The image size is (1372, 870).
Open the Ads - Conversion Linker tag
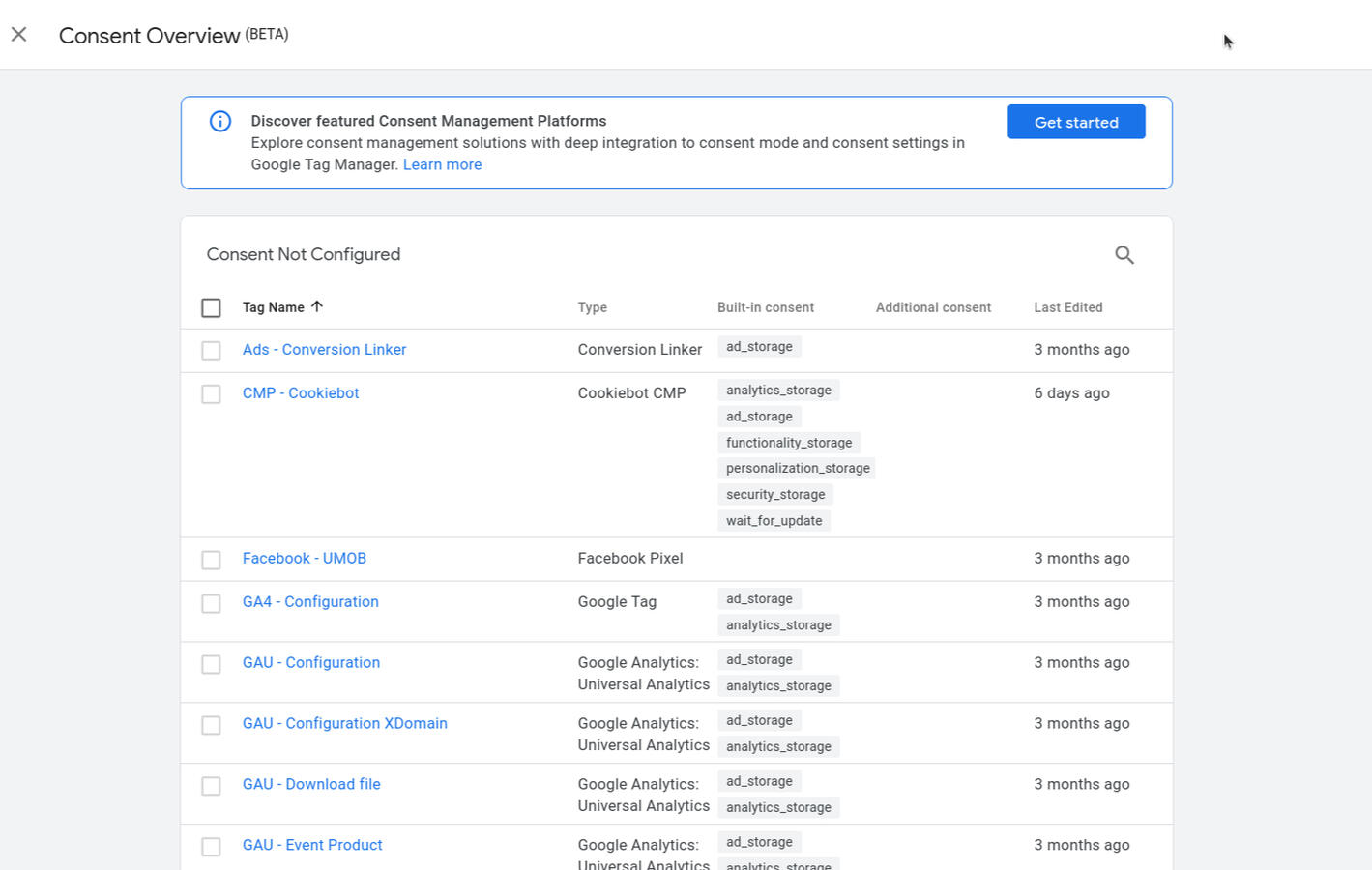point(324,350)
